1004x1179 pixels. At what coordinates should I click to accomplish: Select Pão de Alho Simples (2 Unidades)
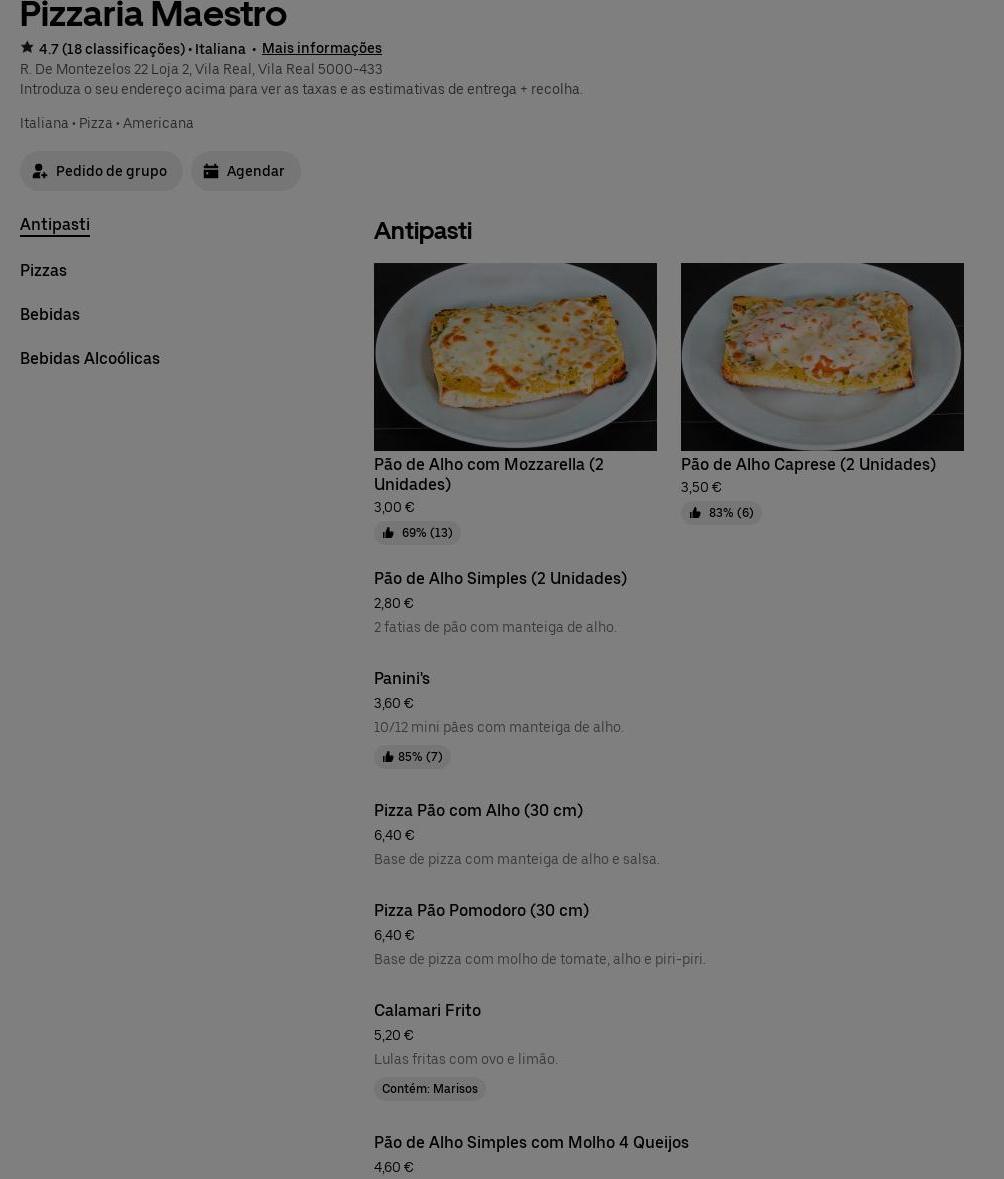(500, 579)
